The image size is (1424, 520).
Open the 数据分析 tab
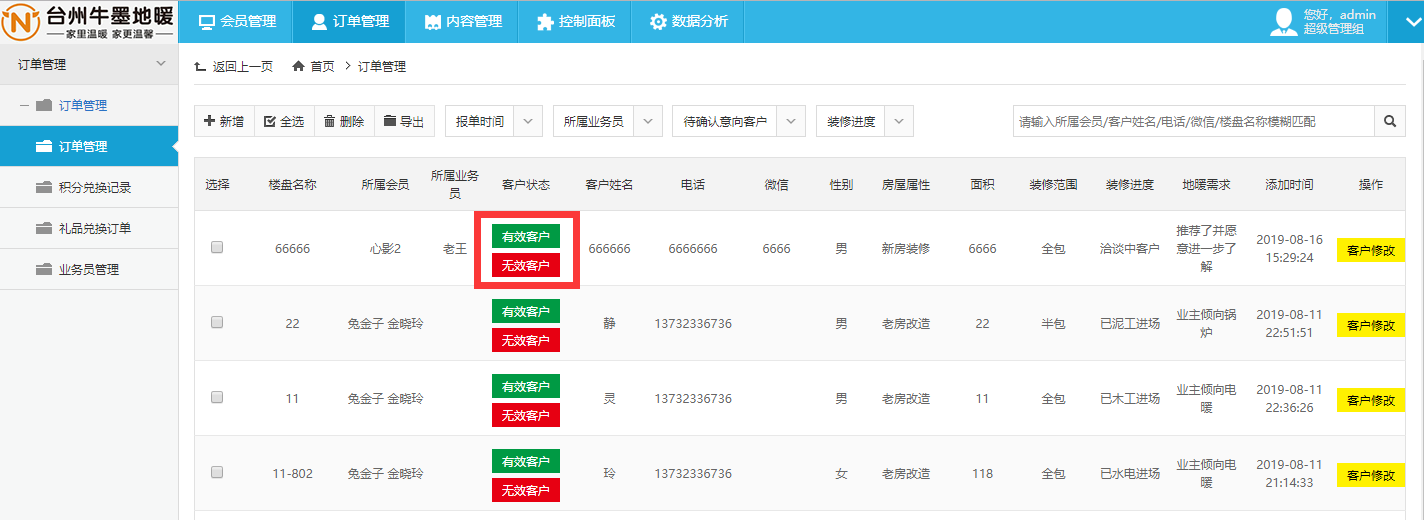coord(689,21)
